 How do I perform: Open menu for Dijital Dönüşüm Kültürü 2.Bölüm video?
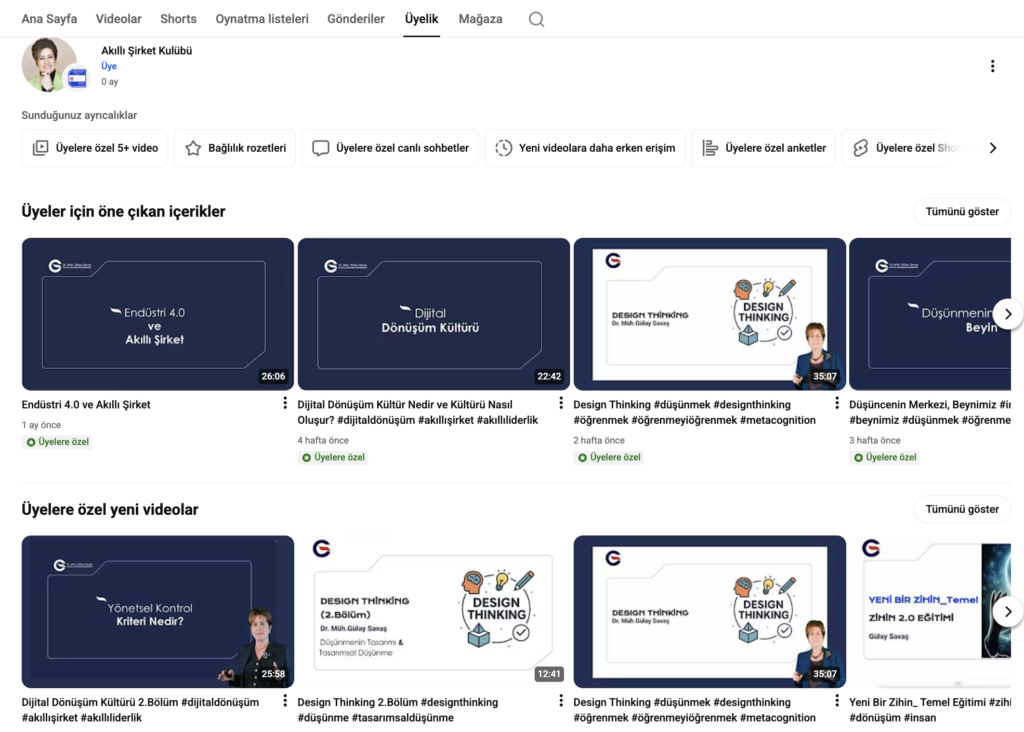pos(285,701)
